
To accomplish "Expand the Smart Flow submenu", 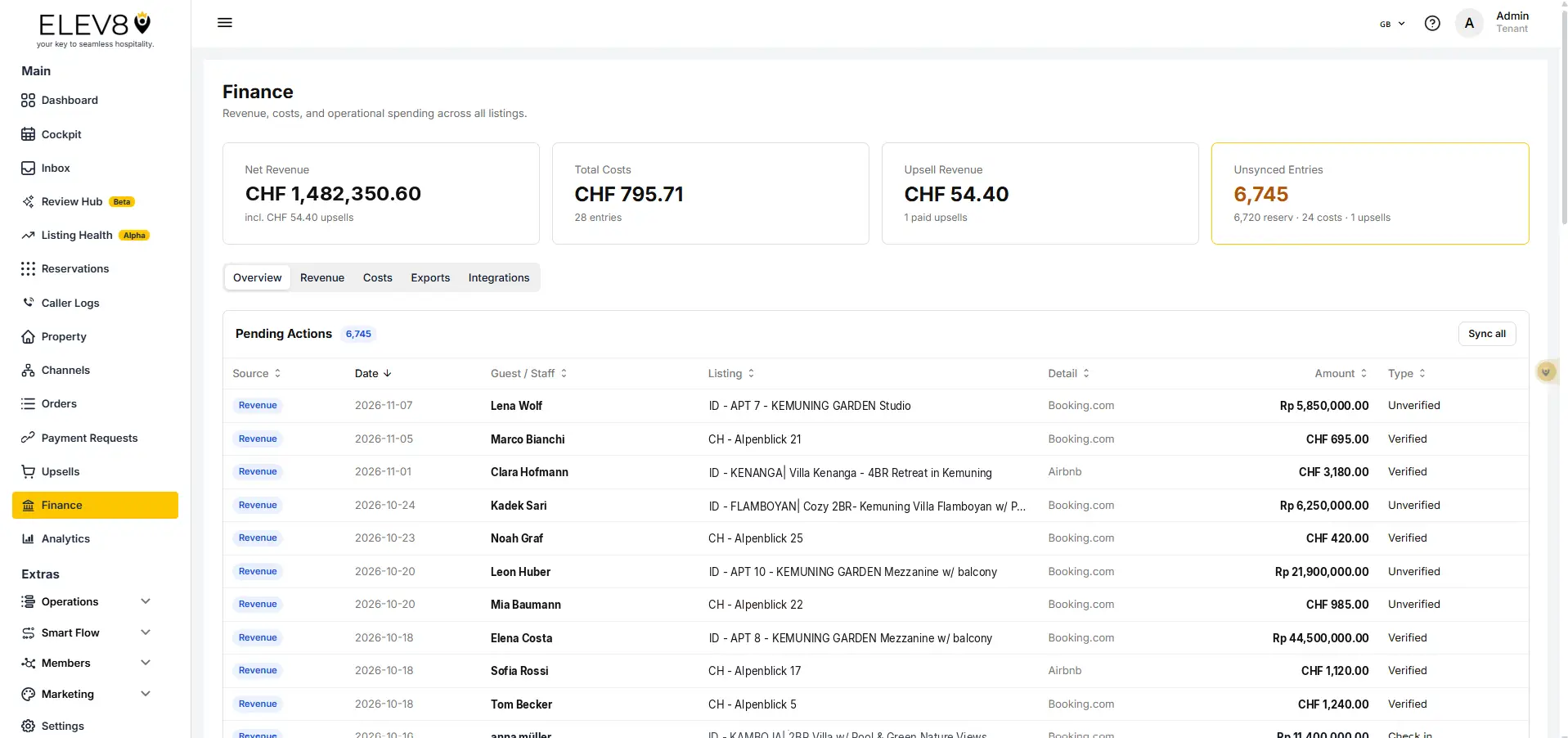I will (146, 632).
